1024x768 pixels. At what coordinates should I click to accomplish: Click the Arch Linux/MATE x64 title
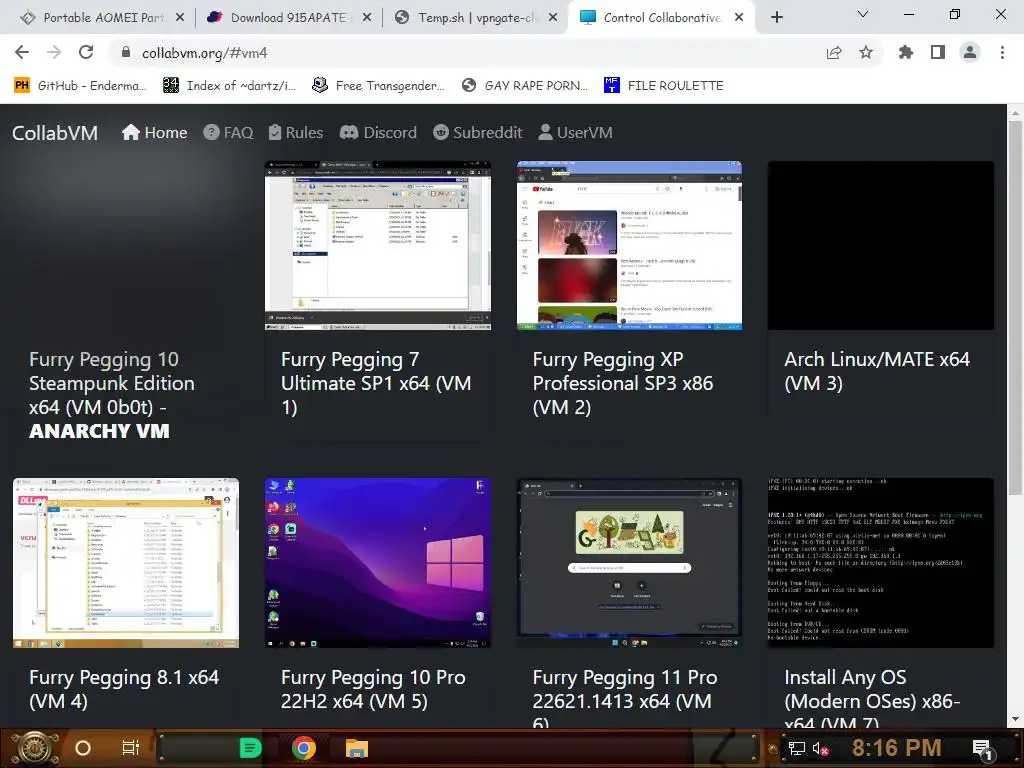pyautogui.click(x=877, y=371)
